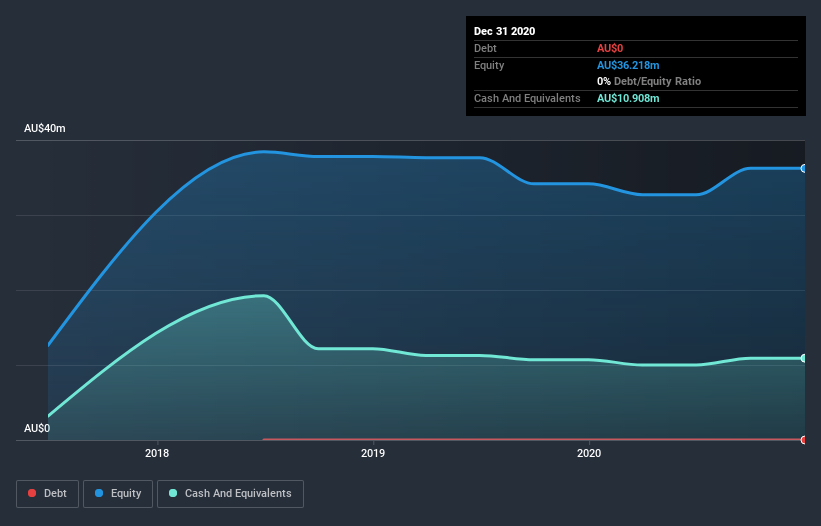
Task: Click the AU$10.908m cash value
Action: (x=628, y=98)
